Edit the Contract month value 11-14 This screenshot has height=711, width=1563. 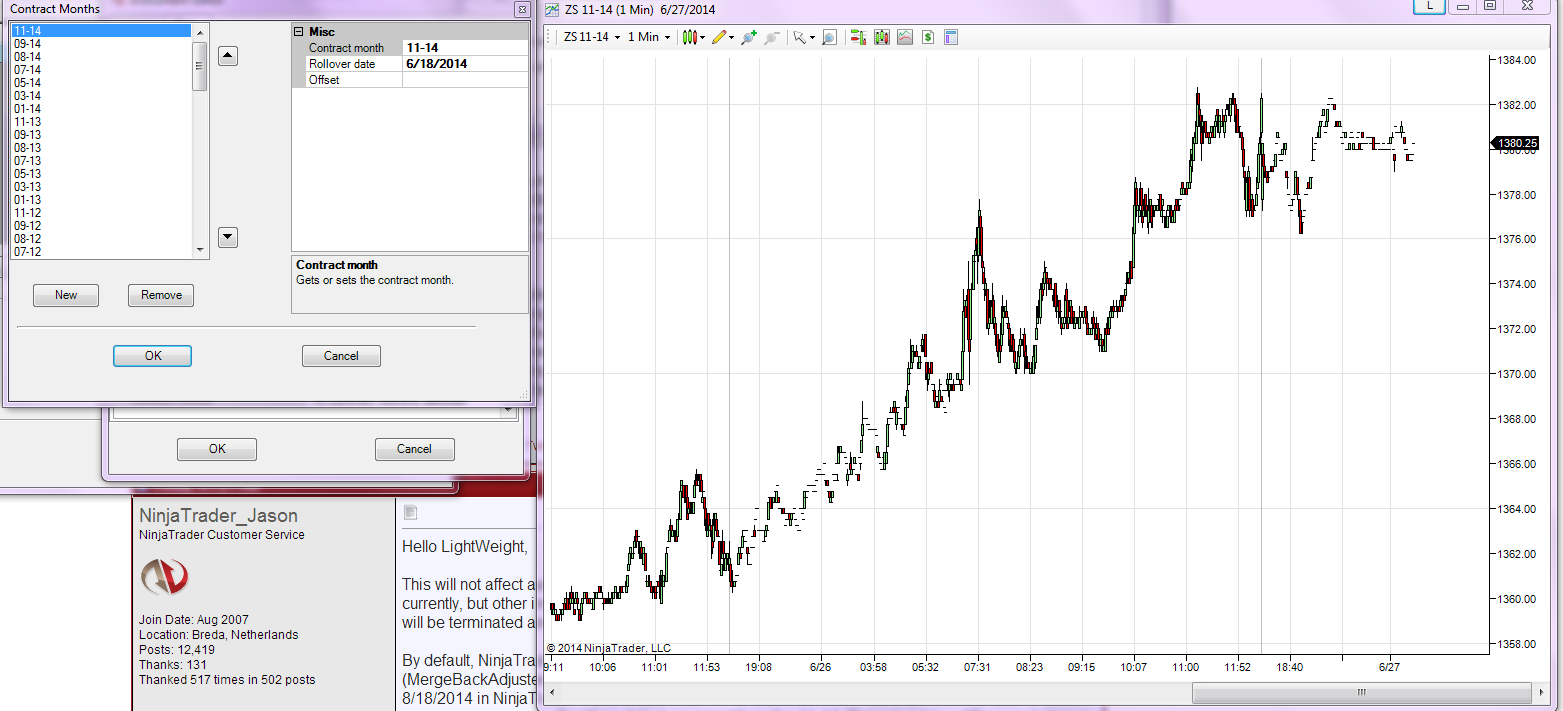pos(465,48)
